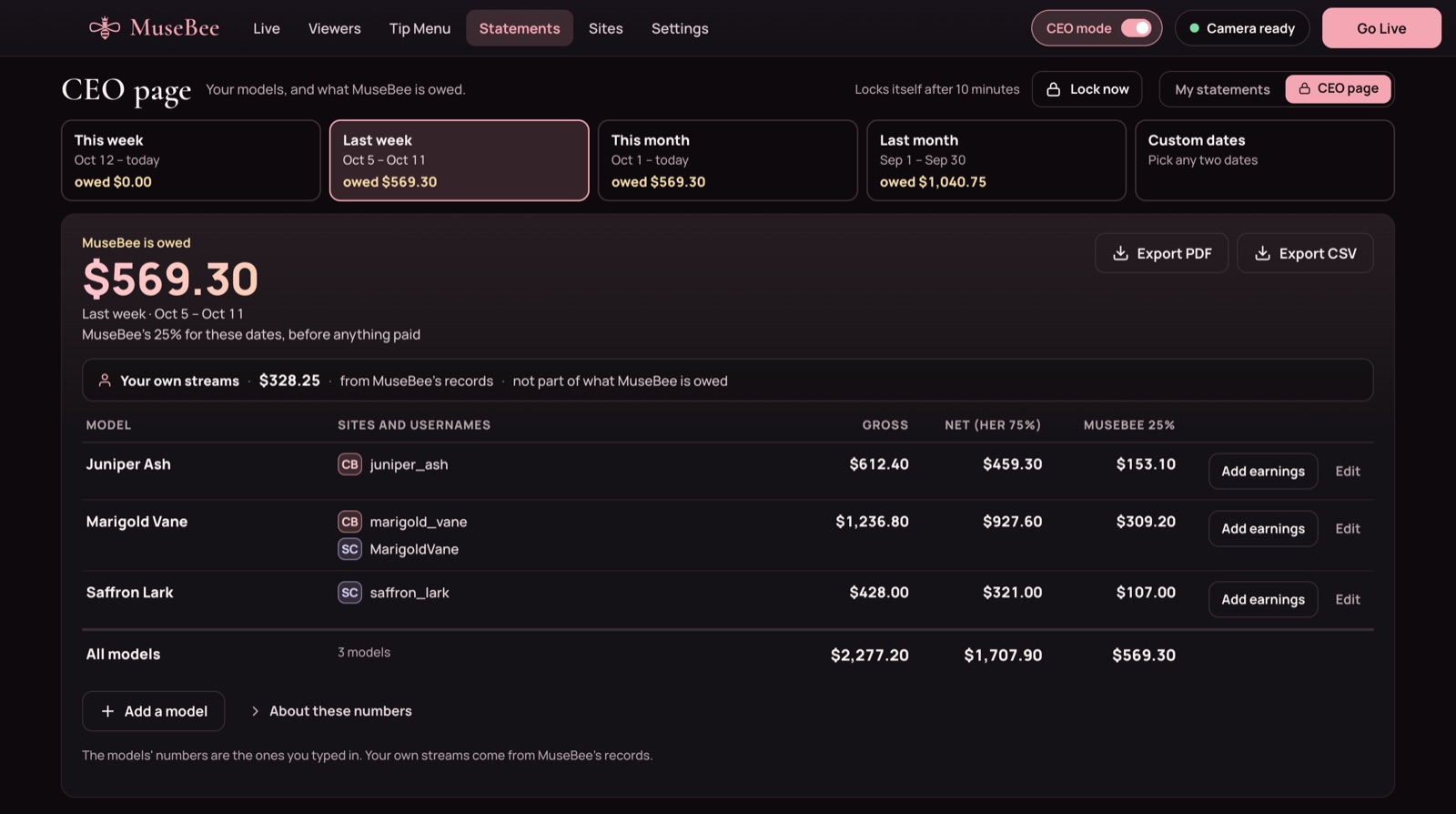Go to Tip Menu
The height and width of the screenshot is (814, 1456).
[420, 28]
